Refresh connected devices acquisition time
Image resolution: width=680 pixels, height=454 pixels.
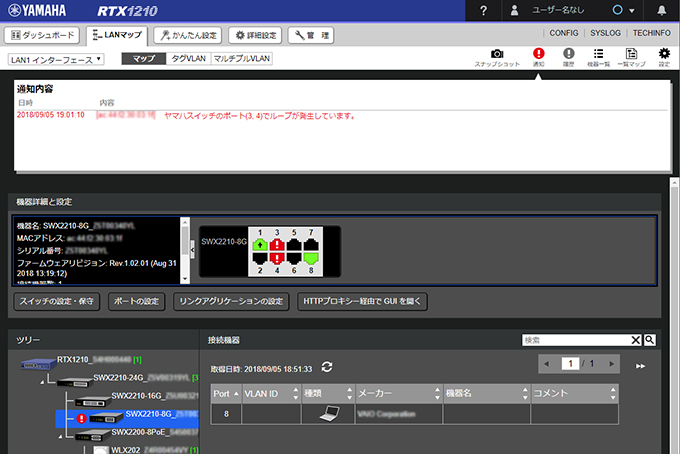click(x=327, y=367)
